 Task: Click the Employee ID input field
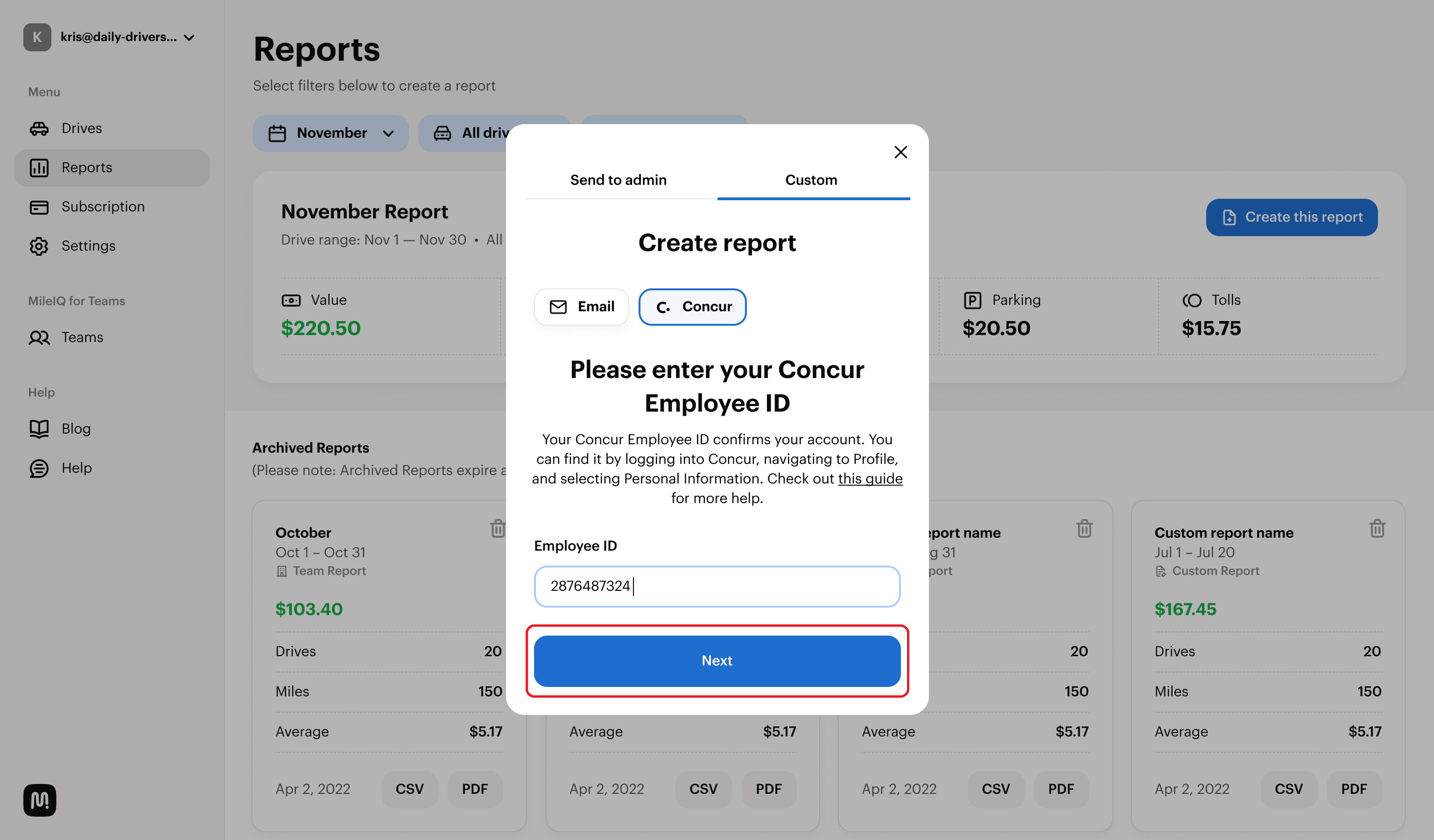717,586
